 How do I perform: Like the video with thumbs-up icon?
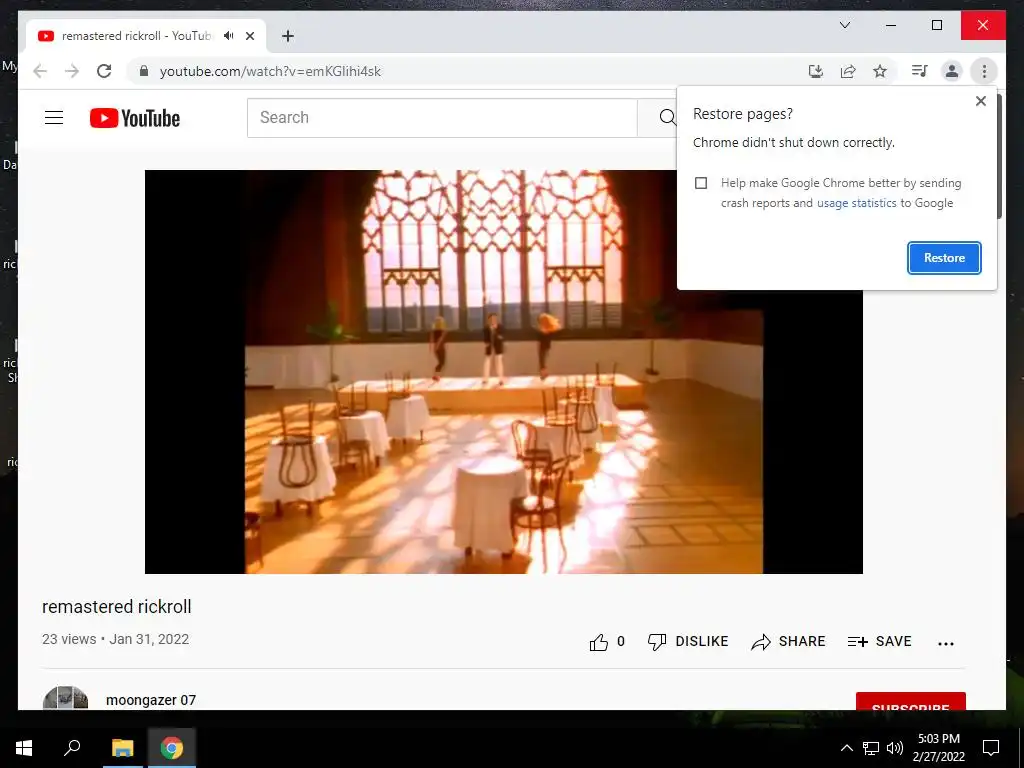point(599,642)
